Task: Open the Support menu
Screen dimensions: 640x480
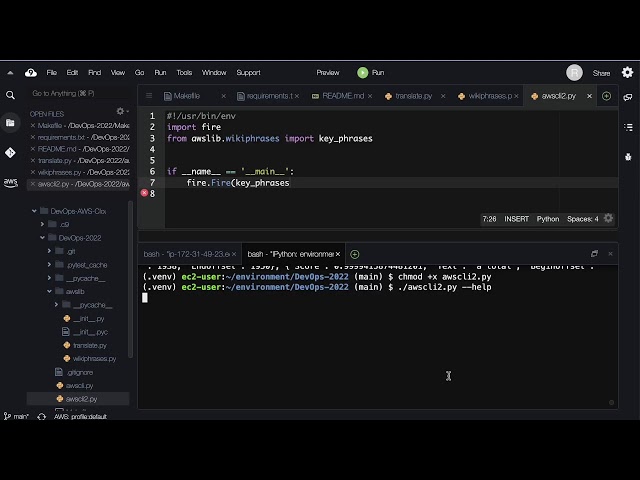Action: [249, 73]
